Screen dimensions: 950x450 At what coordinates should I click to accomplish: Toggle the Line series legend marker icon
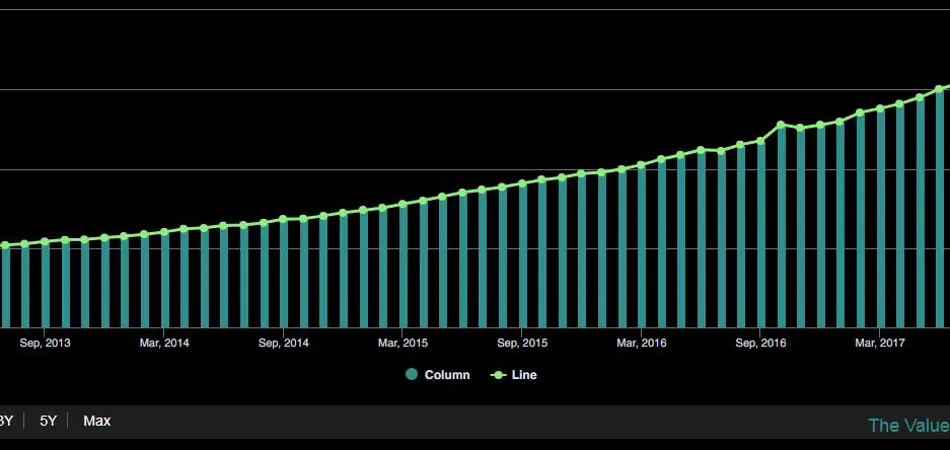click(498, 376)
